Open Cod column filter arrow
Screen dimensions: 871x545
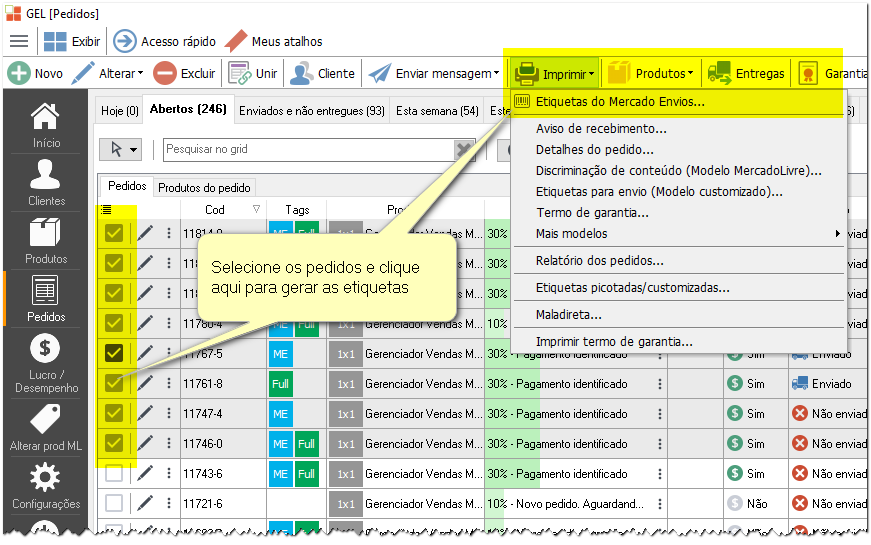[256, 209]
